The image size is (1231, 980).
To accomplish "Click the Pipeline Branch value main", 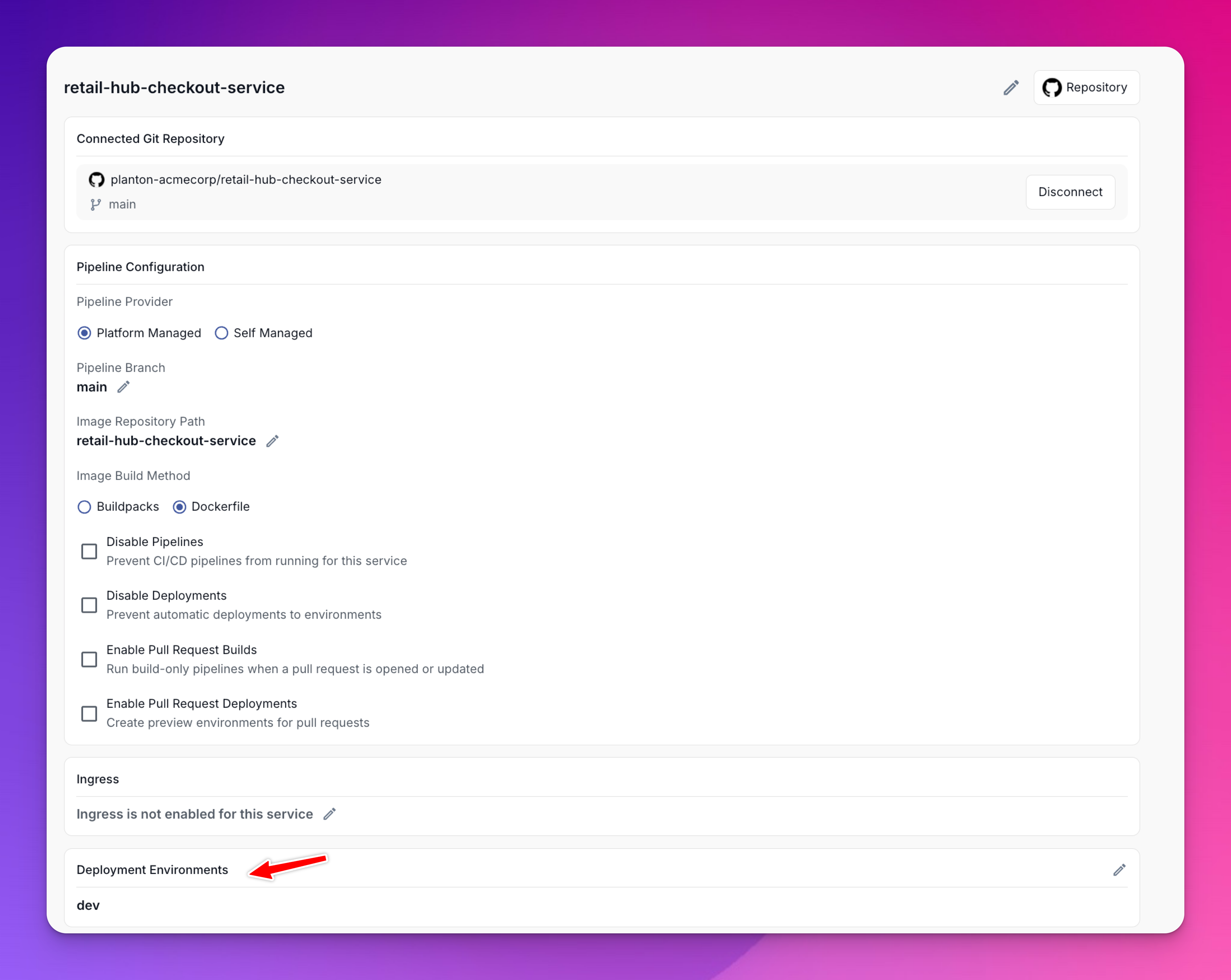I will coord(92,387).
